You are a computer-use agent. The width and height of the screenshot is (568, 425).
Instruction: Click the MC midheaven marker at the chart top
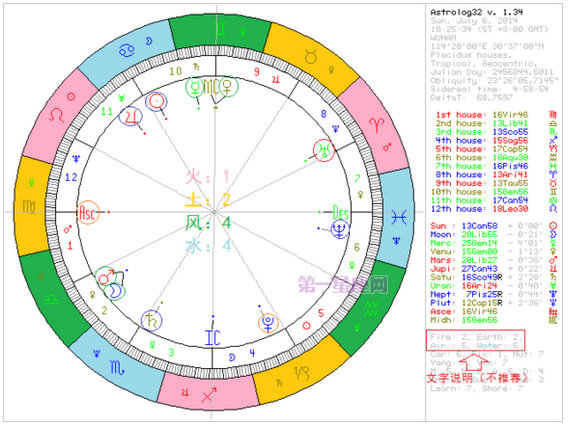click(x=211, y=87)
